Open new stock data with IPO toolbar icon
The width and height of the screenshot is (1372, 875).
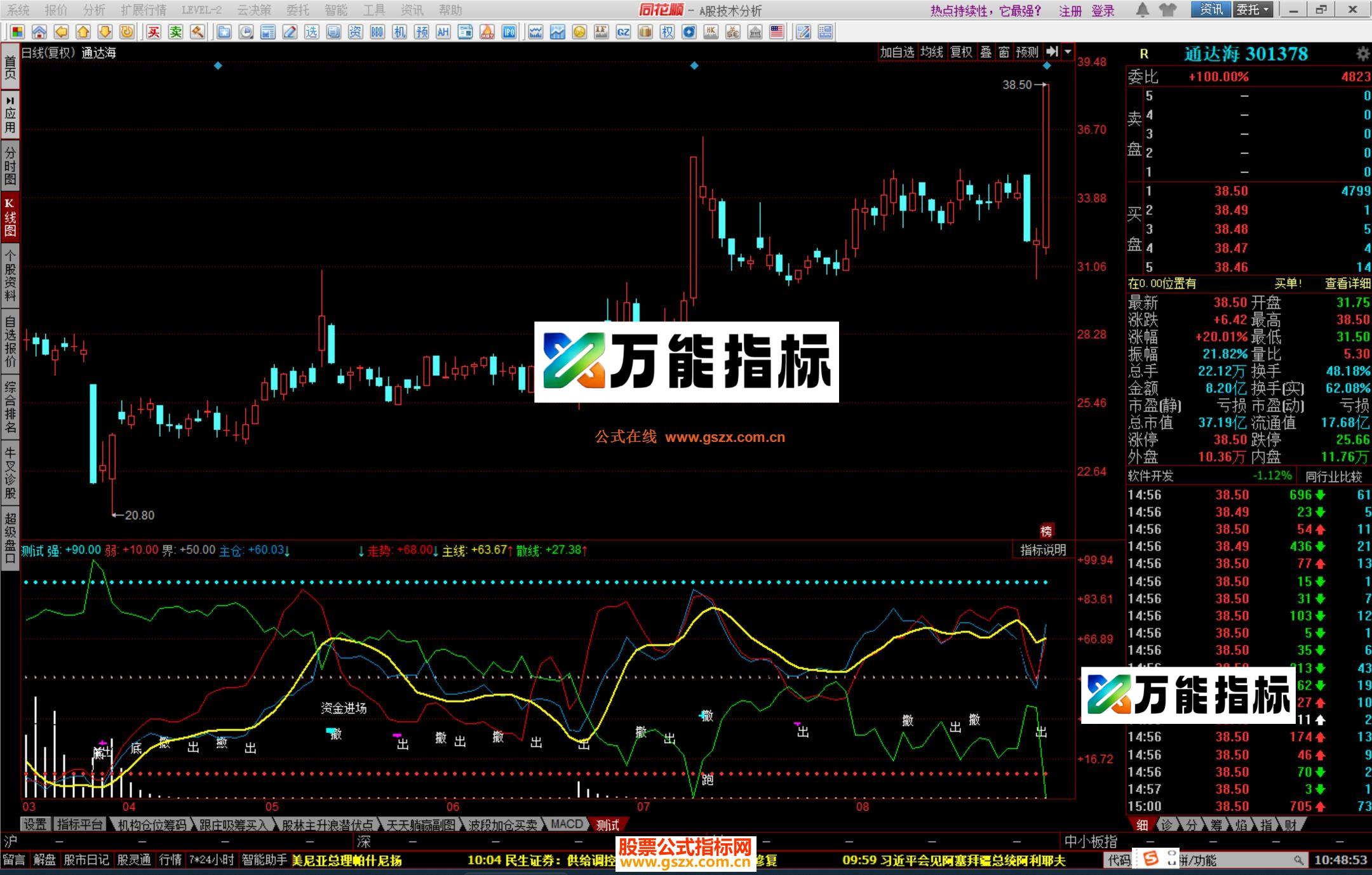pyautogui.click(x=508, y=32)
